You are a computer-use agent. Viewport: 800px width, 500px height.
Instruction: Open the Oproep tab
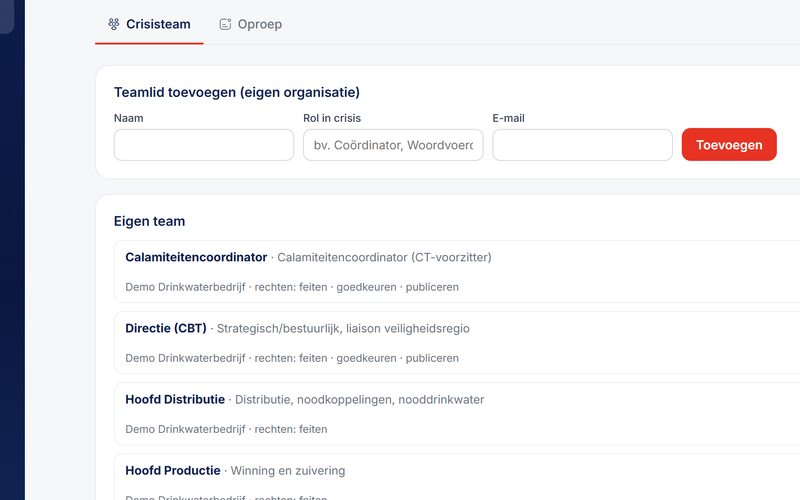pyautogui.click(x=251, y=24)
